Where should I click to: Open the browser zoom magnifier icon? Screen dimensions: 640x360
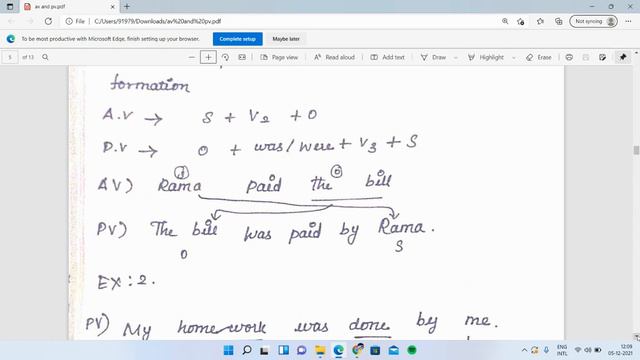(x=505, y=21)
